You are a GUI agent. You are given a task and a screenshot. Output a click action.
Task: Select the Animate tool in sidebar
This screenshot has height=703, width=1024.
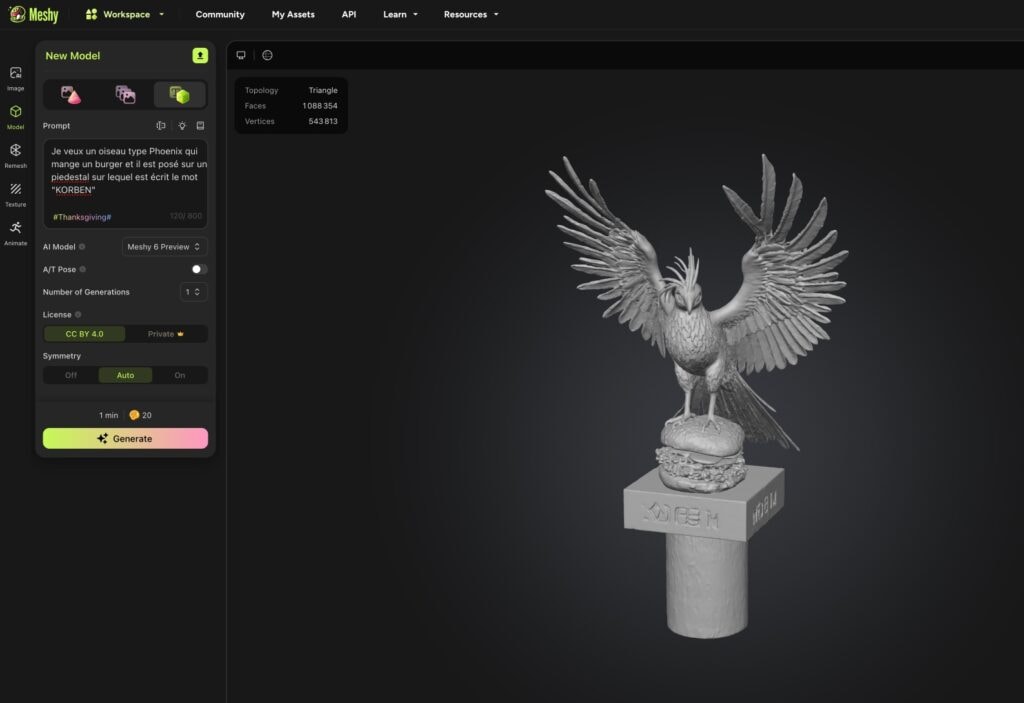[x=15, y=231]
